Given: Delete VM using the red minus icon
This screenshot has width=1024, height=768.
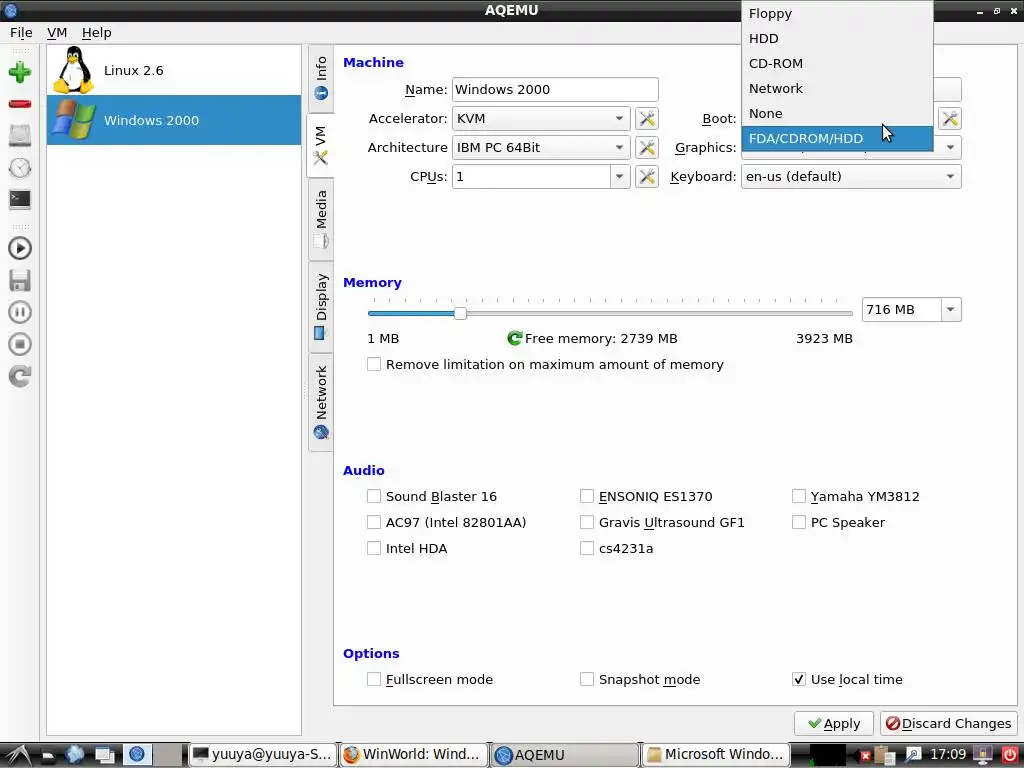Looking at the screenshot, I should tap(20, 104).
